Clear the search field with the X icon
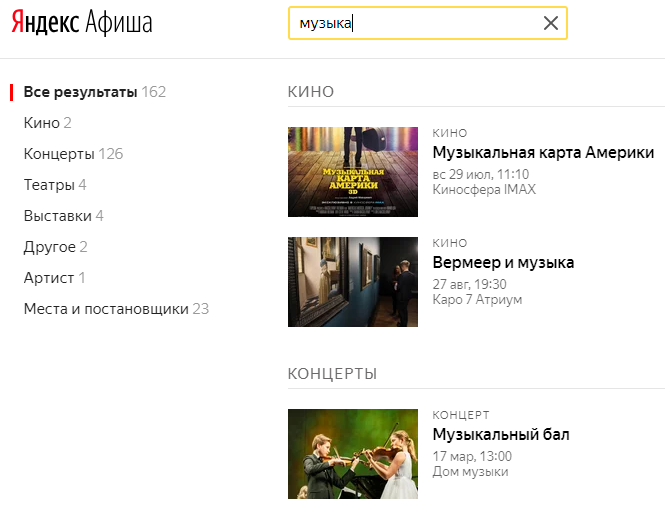This screenshot has height=506, width=665. tap(550, 23)
